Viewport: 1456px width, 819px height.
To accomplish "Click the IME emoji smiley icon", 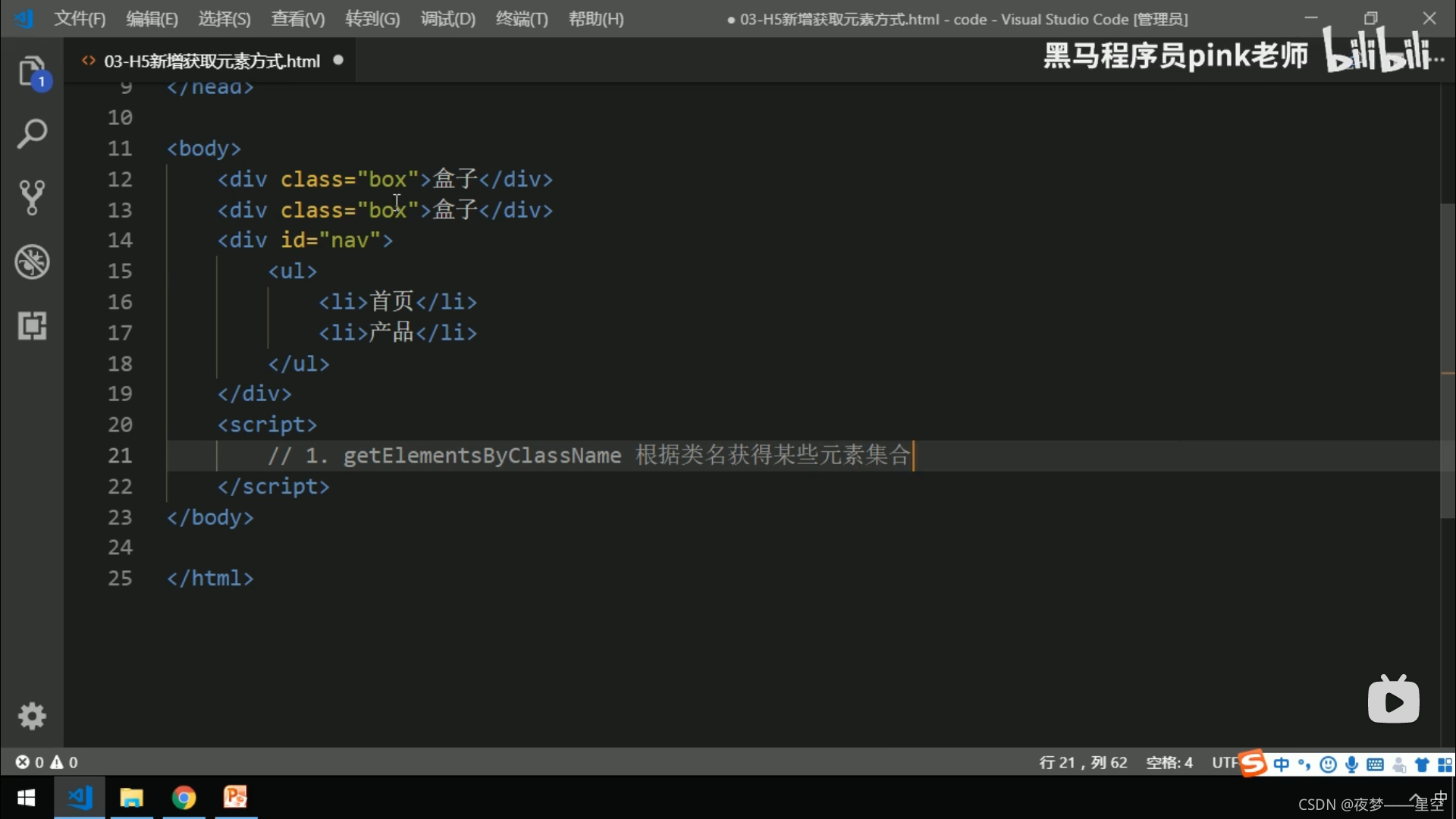I will pyautogui.click(x=1328, y=764).
